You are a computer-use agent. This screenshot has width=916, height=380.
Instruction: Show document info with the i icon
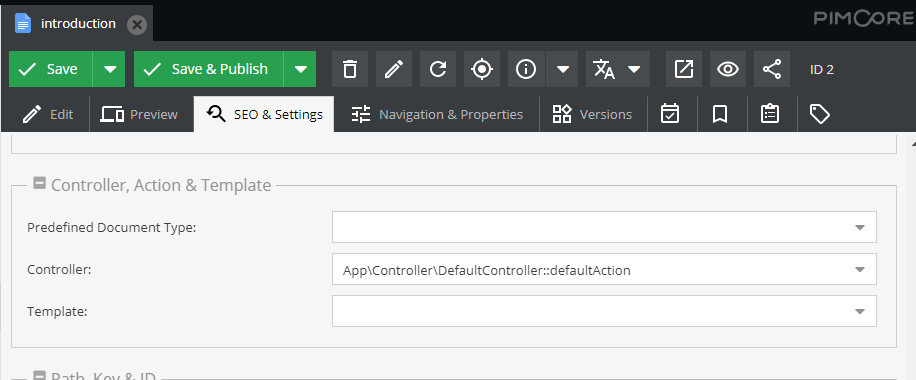[526, 69]
